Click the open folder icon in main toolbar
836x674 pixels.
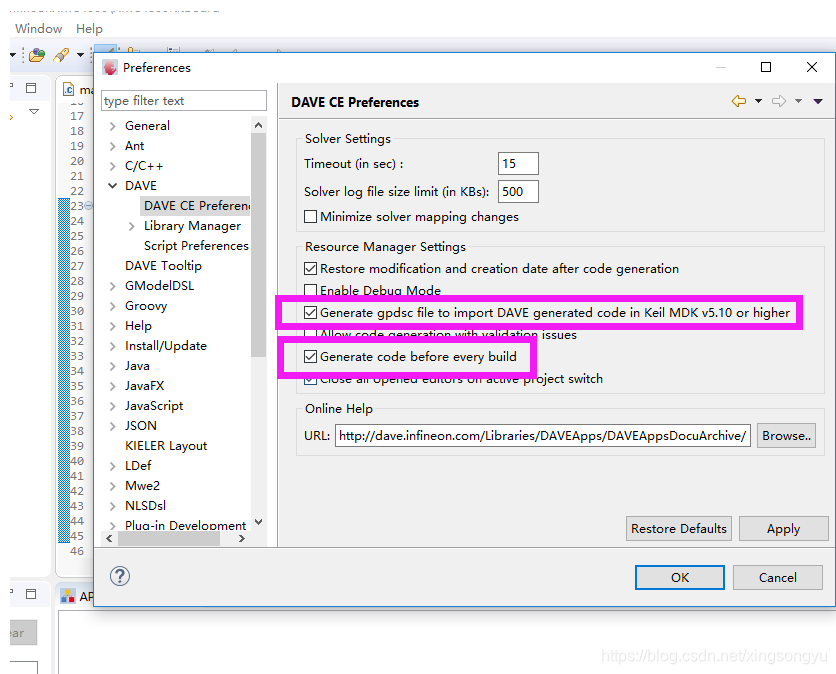(x=37, y=54)
